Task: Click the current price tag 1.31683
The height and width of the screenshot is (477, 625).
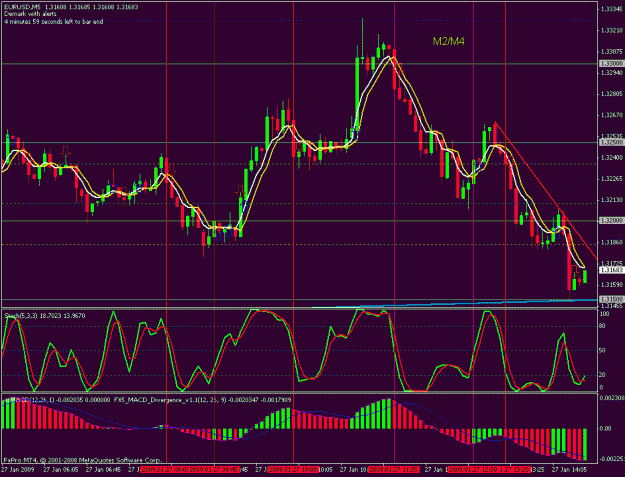Action: coord(611,270)
